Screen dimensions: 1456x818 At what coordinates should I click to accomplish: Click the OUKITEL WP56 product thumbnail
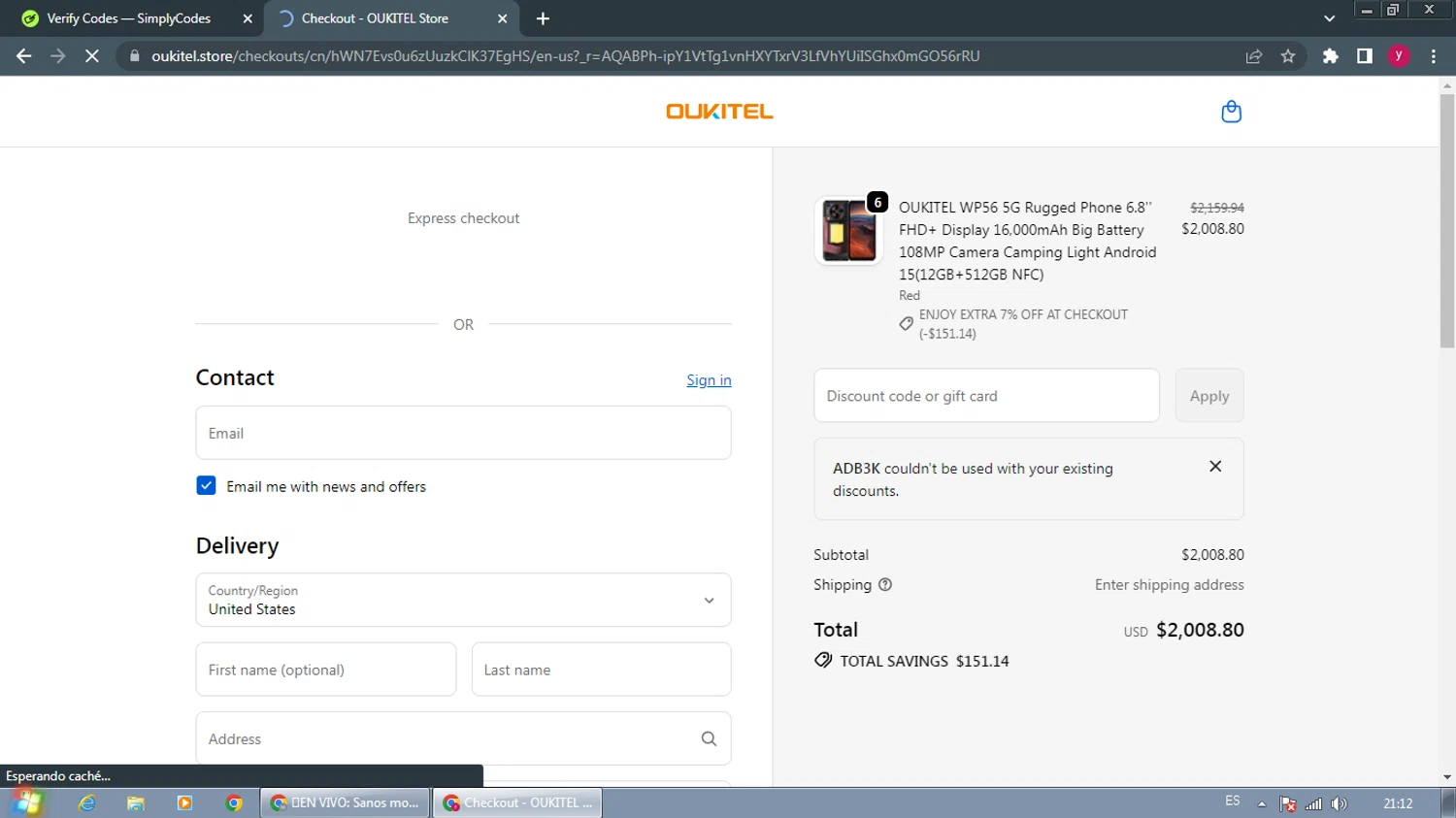pos(849,231)
